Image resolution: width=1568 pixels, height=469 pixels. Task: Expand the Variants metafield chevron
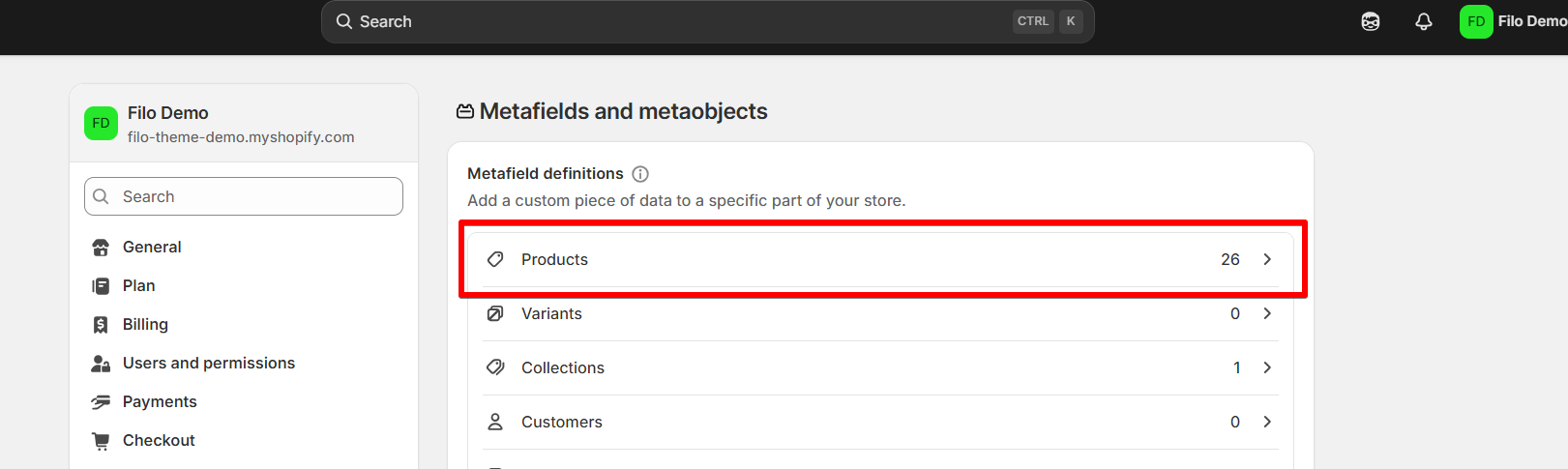1267,313
